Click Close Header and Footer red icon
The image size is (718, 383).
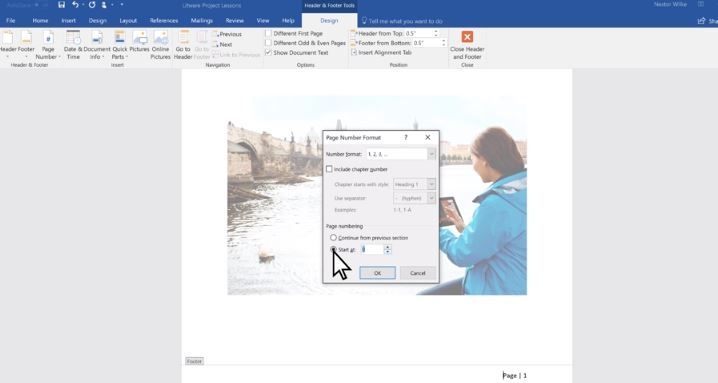467,37
